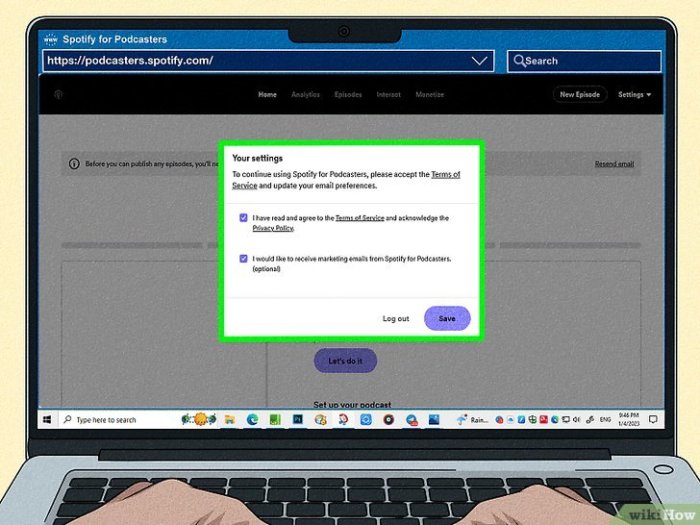Check the Terms of Service agreement checkbox
This screenshot has width=700, height=525.
pyautogui.click(x=243, y=218)
